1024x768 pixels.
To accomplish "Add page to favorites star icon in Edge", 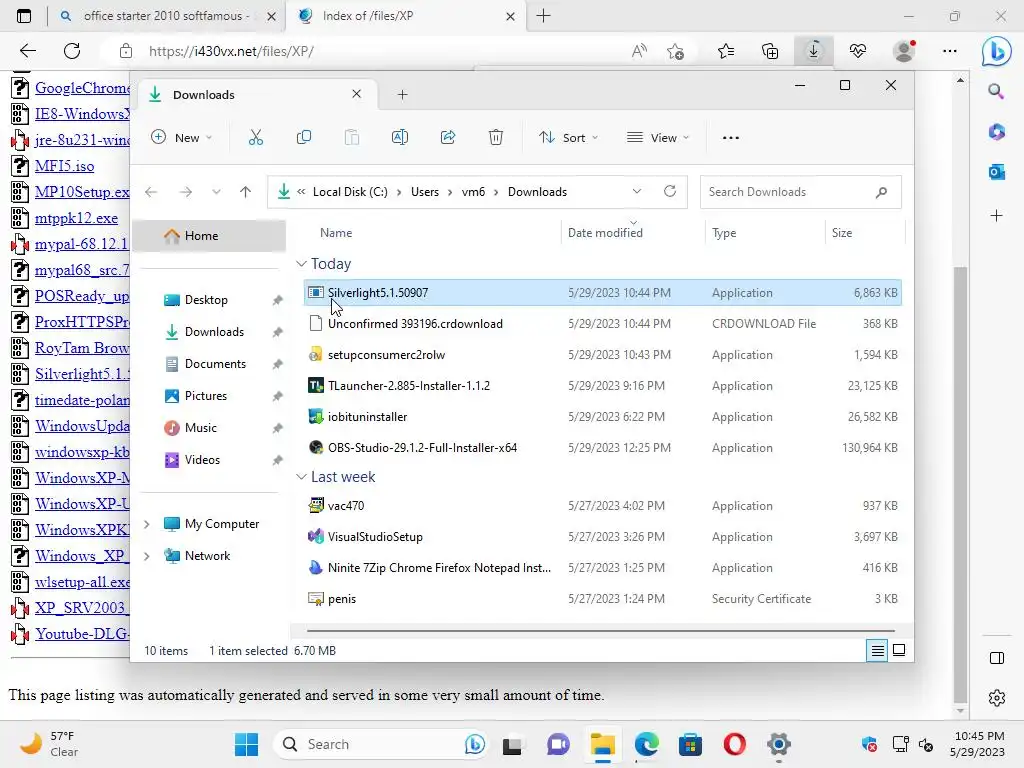I will click(x=676, y=51).
